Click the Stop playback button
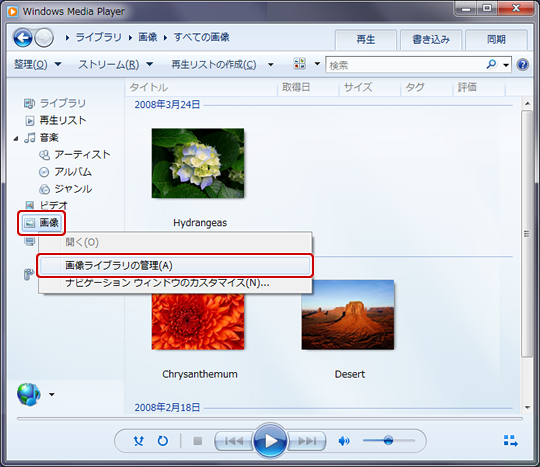Image resolution: width=540 pixels, height=467 pixels. pyautogui.click(x=197, y=441)
